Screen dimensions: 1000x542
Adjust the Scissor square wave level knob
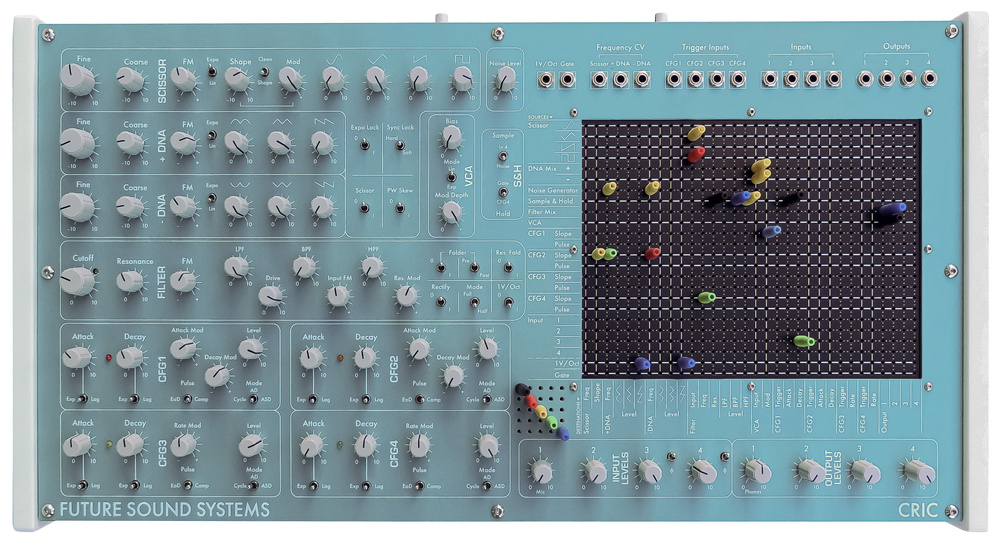coord(462,81)
